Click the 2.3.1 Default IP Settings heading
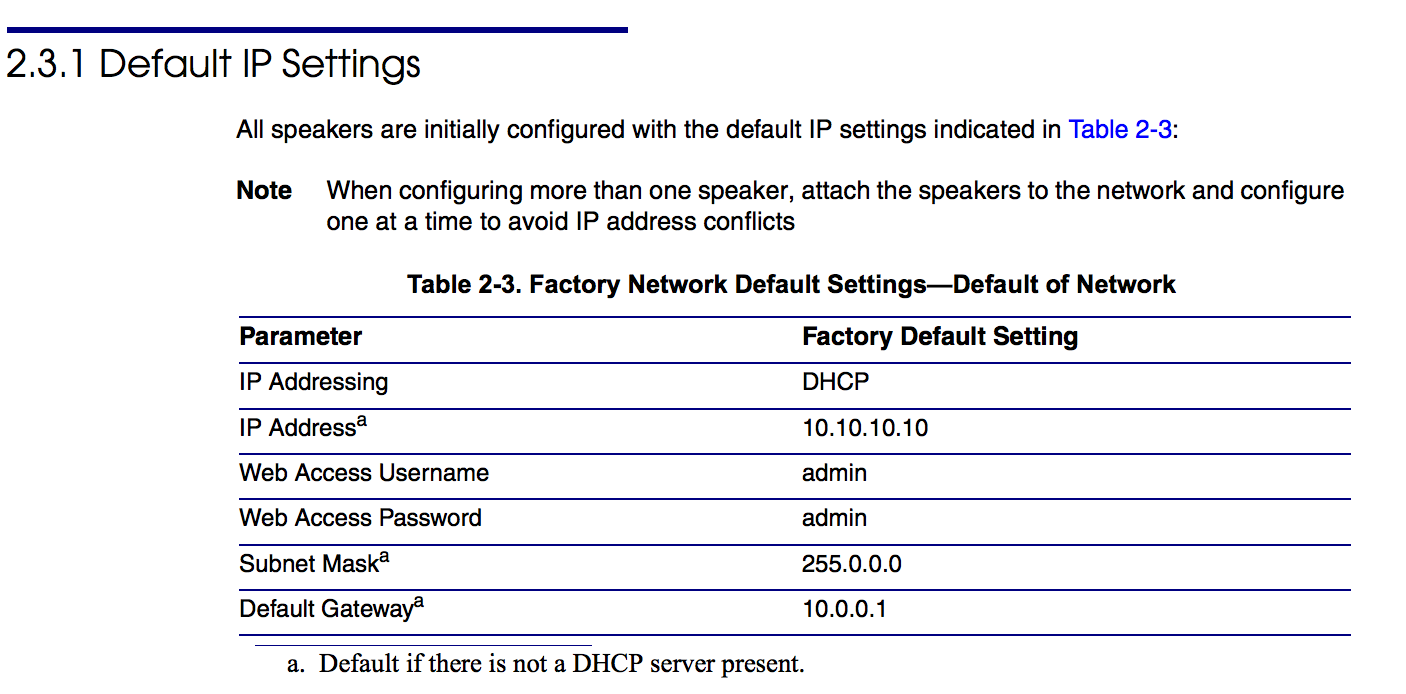1406x694 pixels. 213,65
